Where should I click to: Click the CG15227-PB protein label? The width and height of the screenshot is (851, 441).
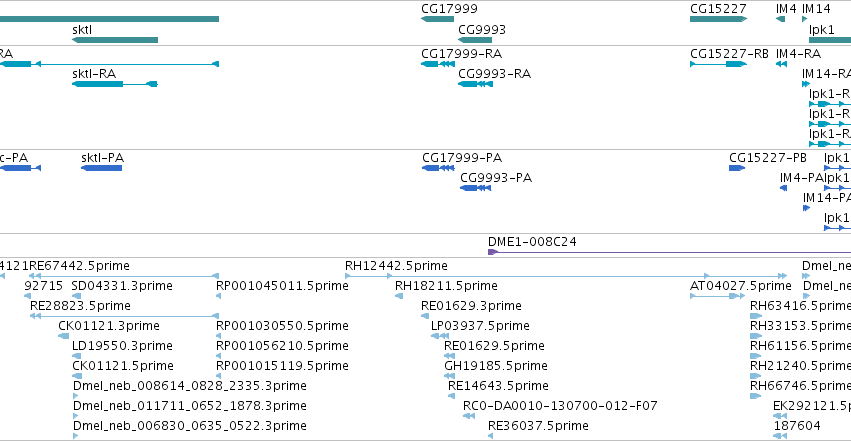click(768, 158)
